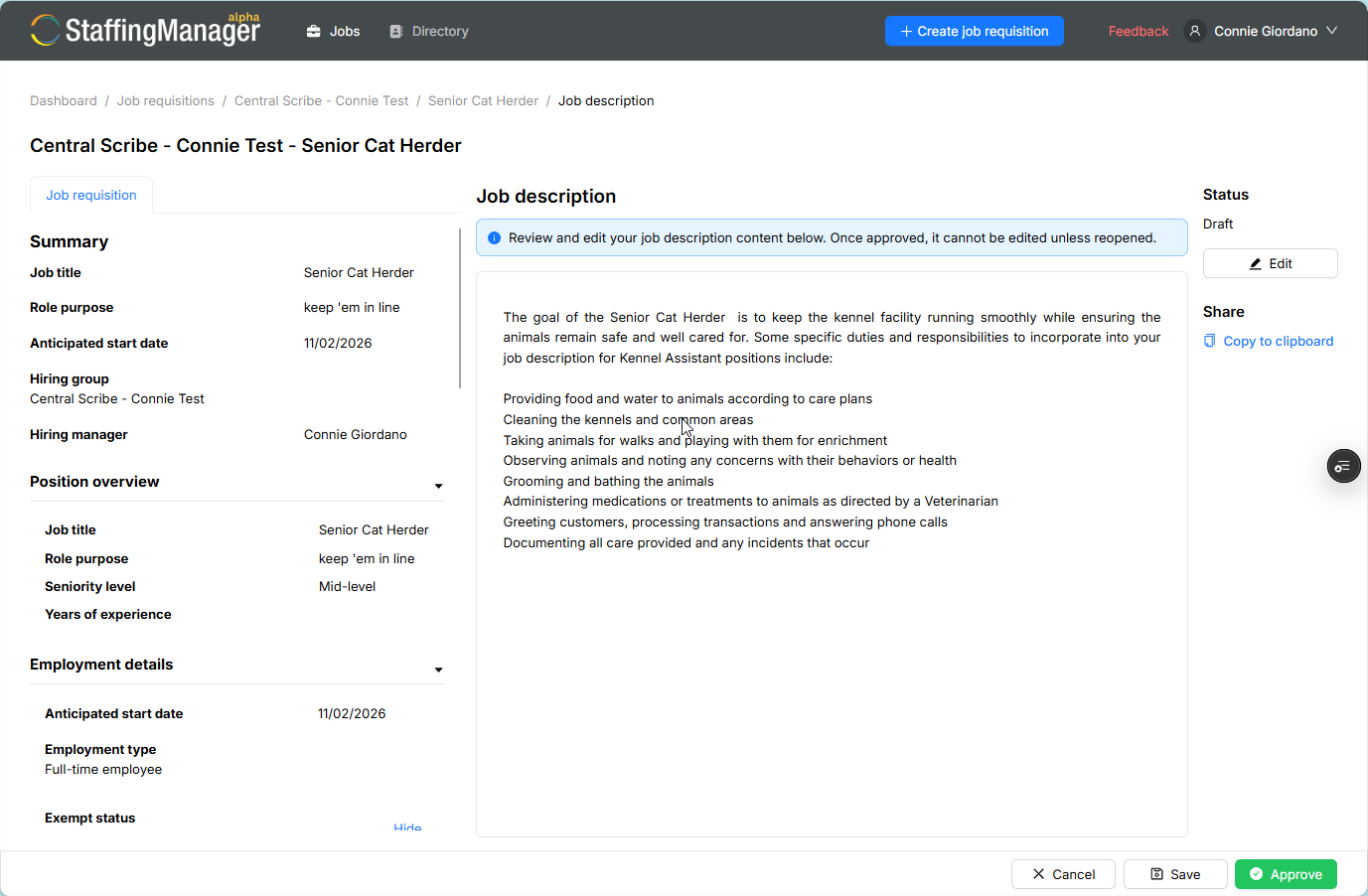The image size is (1368, 896).
Task: Click the 'Job description' breadcrumb text
Action: 606,100
